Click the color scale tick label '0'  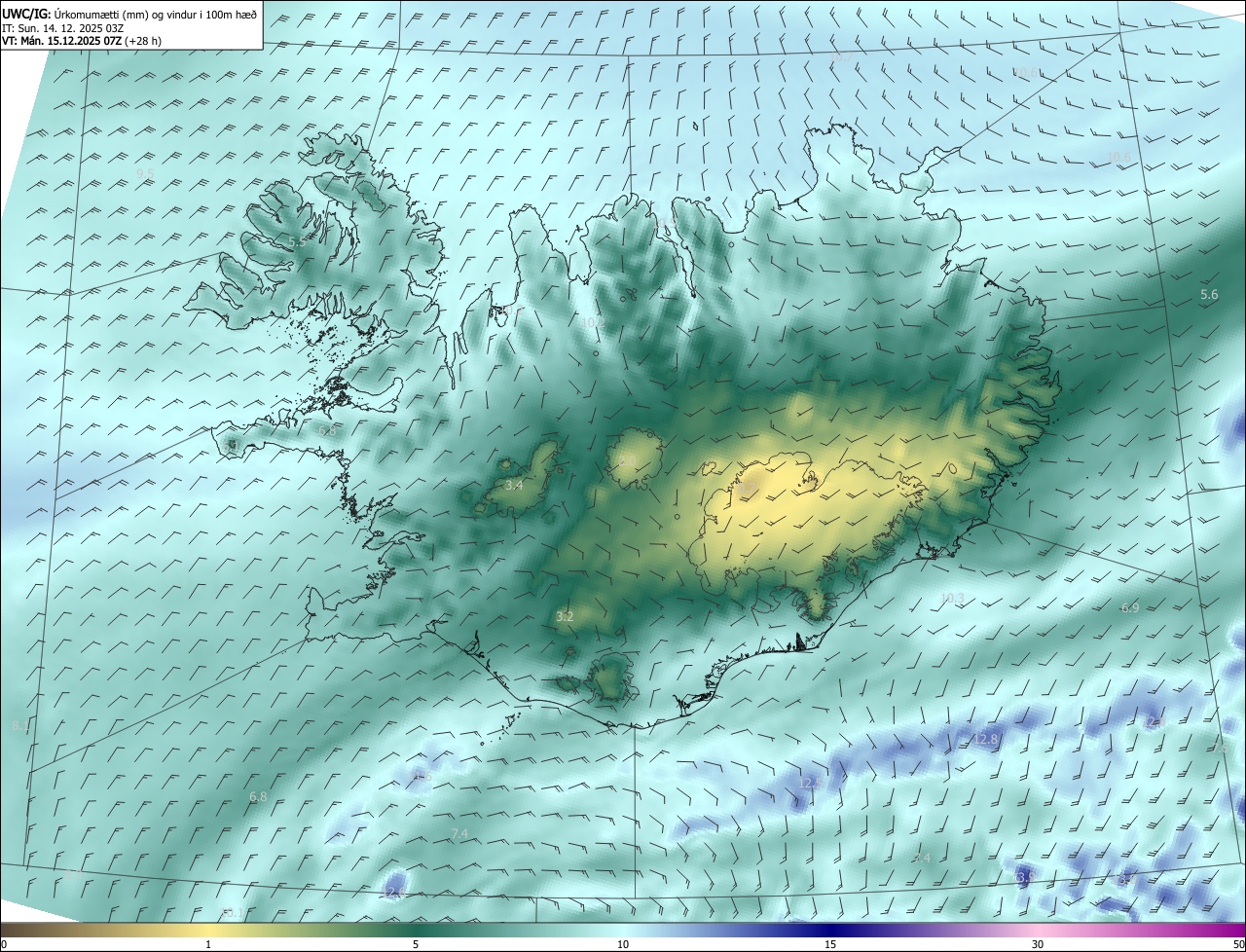click(x=4, y=944)
